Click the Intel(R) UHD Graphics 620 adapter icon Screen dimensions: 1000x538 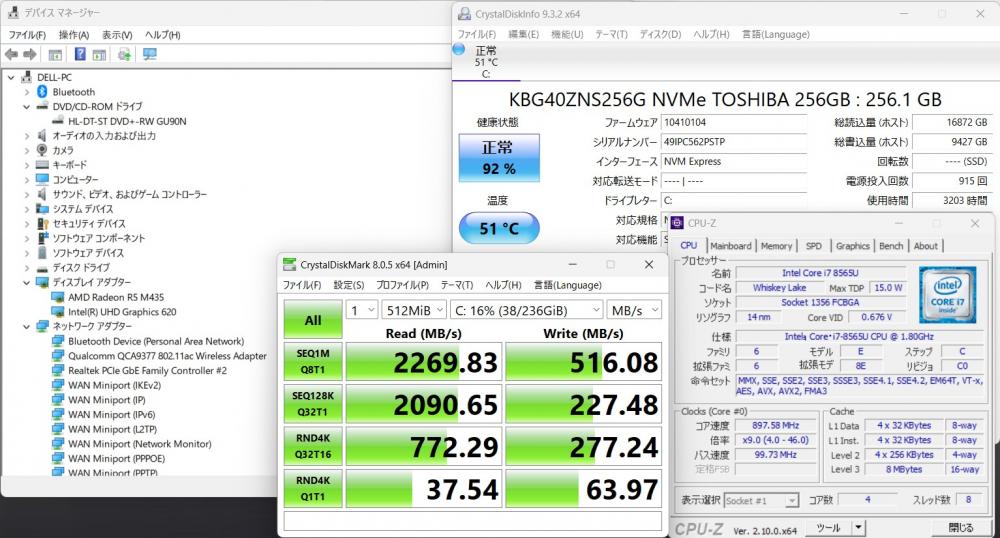pos(58,312)
